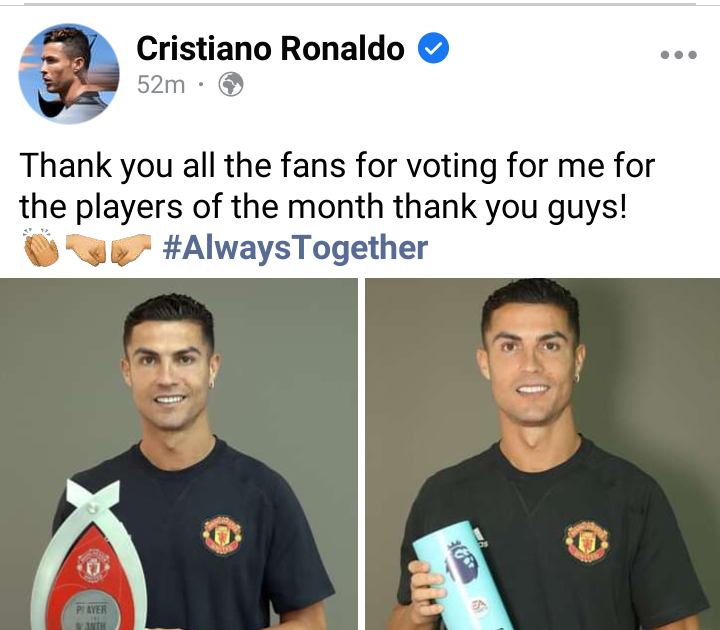
Task: Click the left-facing fist emoji
Action: click(131, 249)
